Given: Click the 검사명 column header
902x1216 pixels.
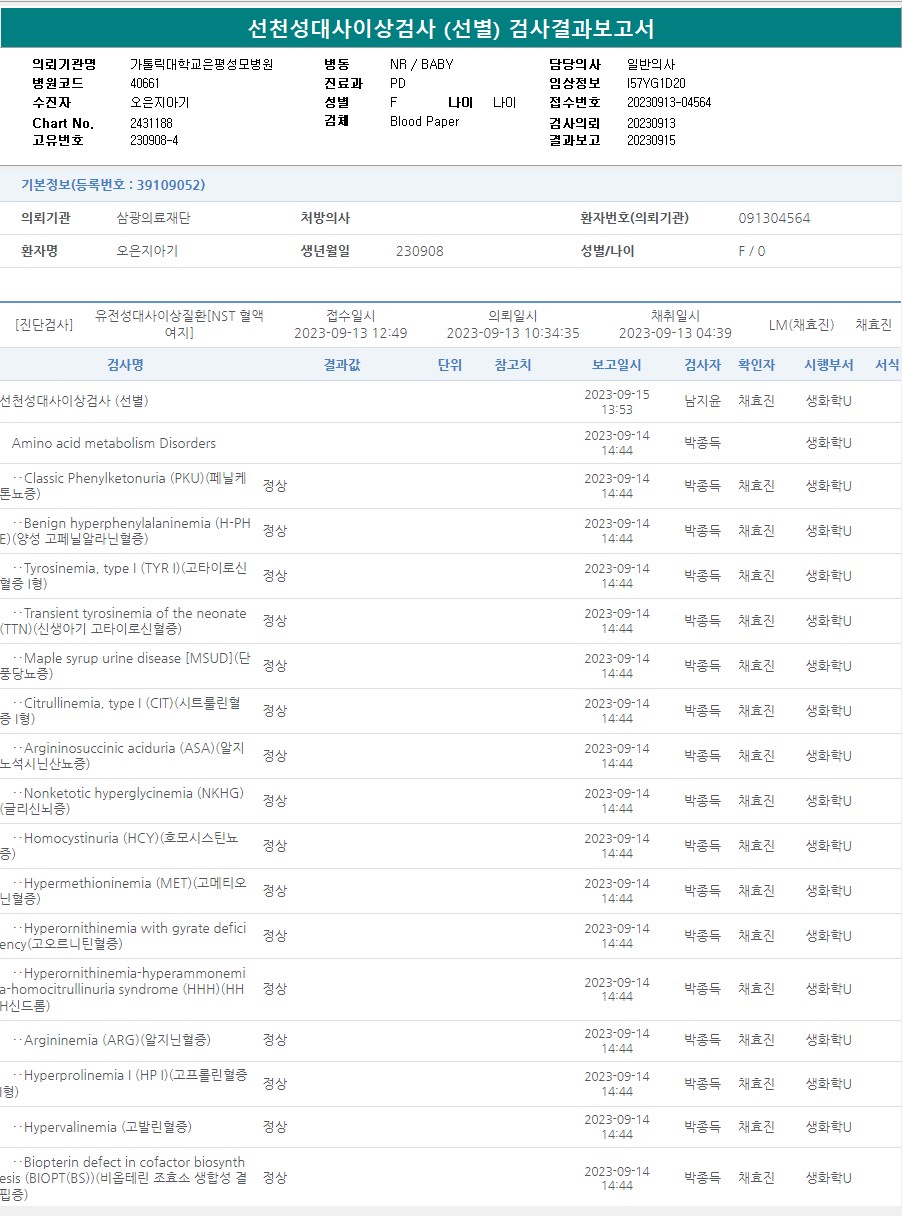Looking at the screenshot, I should click(125, 365).
